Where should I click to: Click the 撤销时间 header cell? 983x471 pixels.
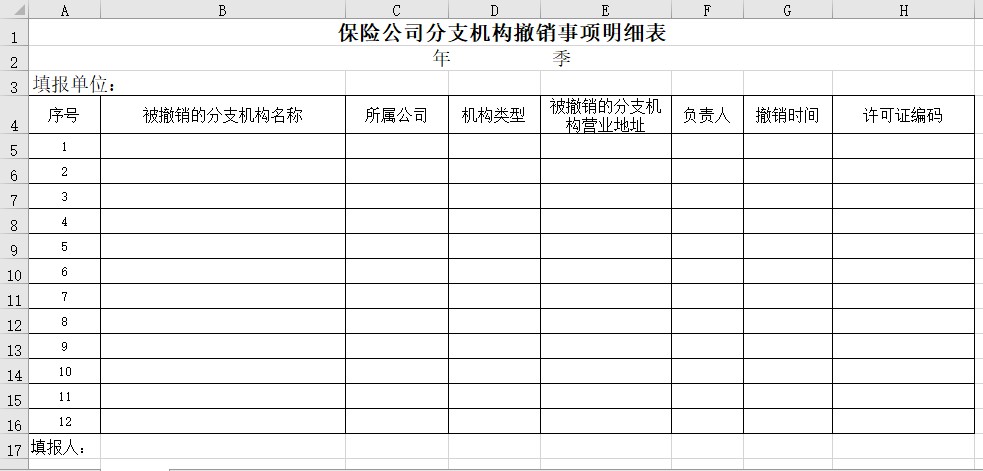(x=787, y=116)
